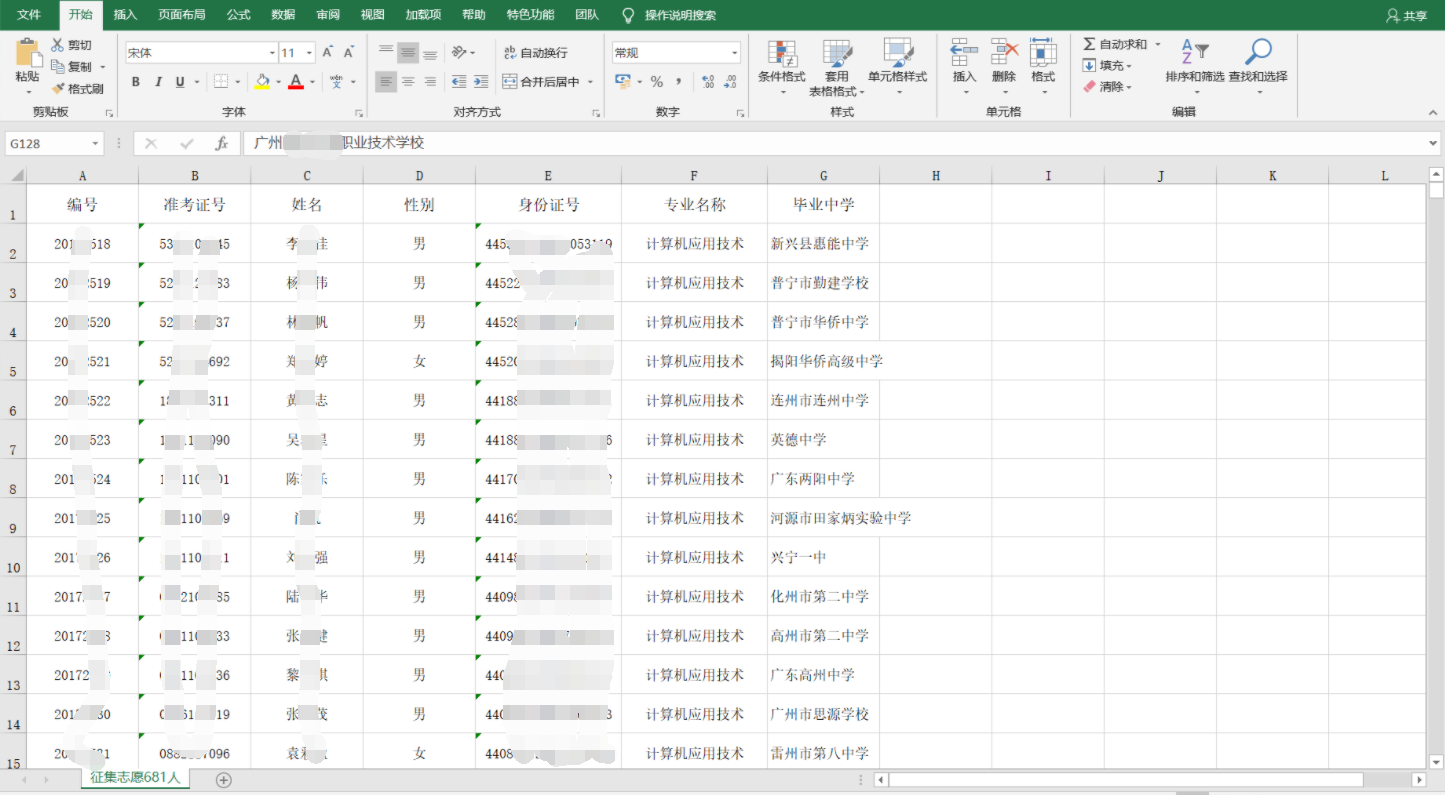The height and width of the screenshot is (795, 1445).
Task: Click the Fill (填充) button
Action: point(1107,66)
